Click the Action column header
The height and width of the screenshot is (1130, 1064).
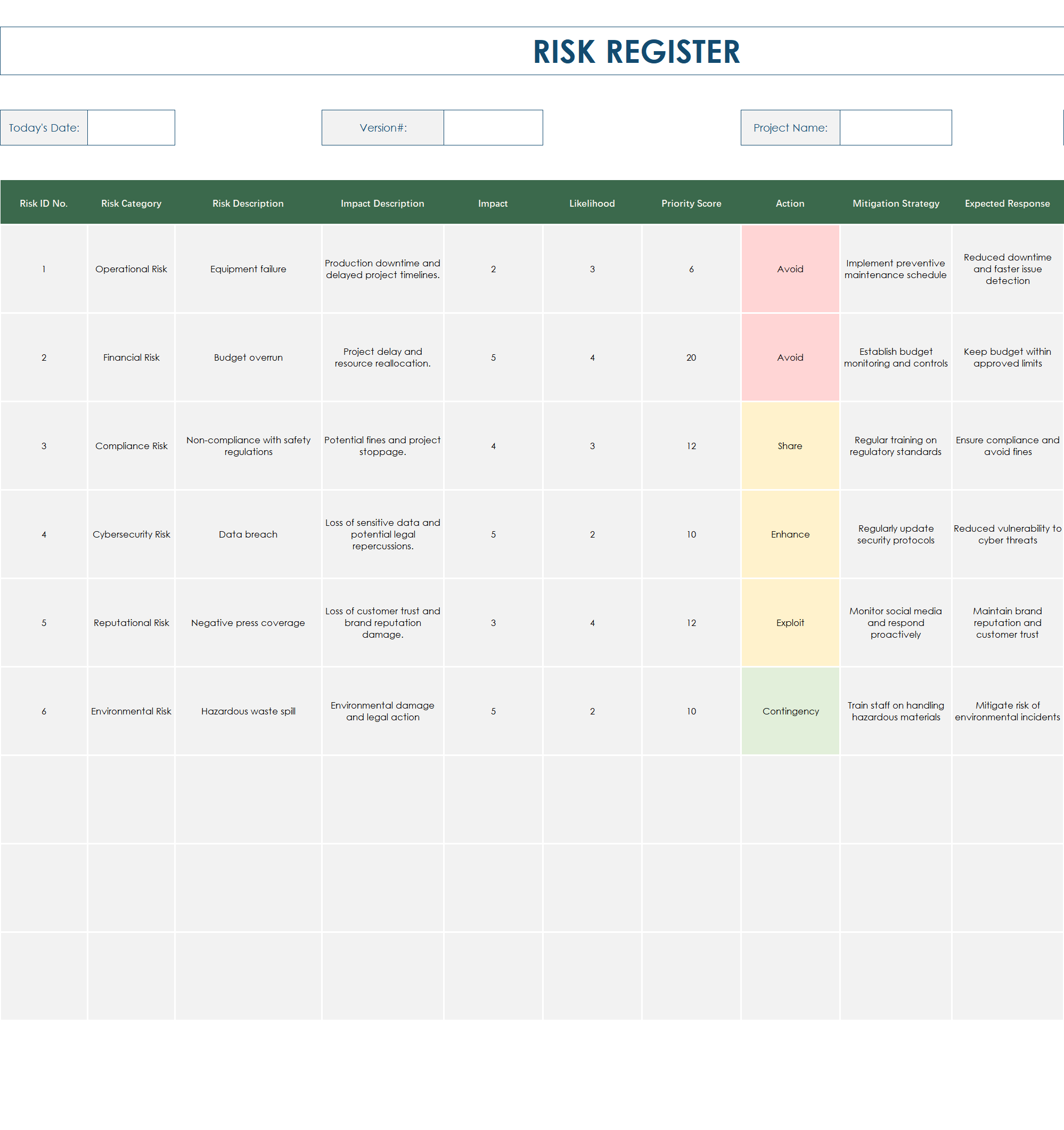pos(790,203)
